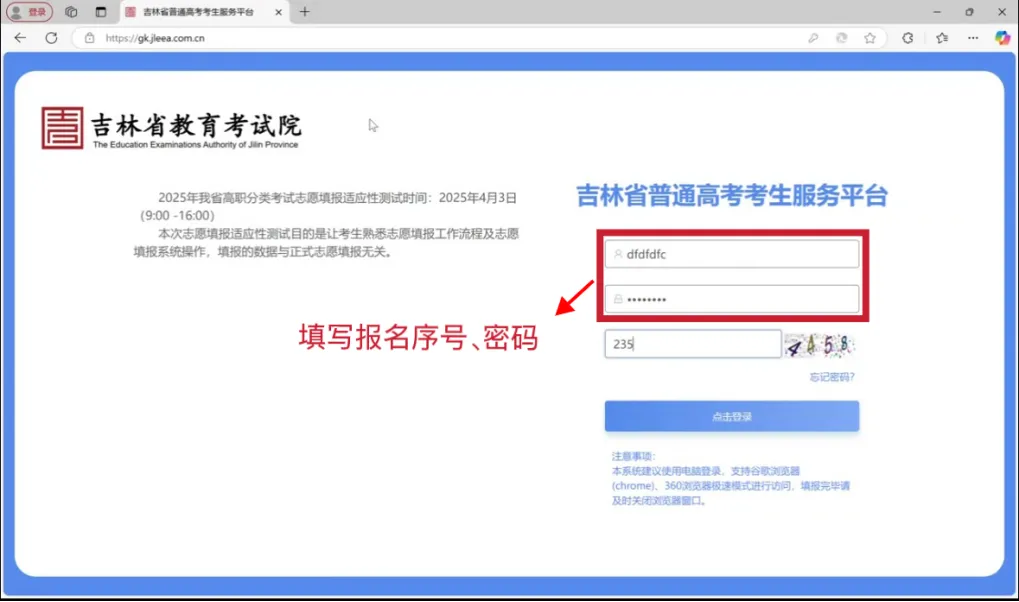Click the browser back arrow
Viewport: 1019px width, 602px height.
click(x=20, y=38)
